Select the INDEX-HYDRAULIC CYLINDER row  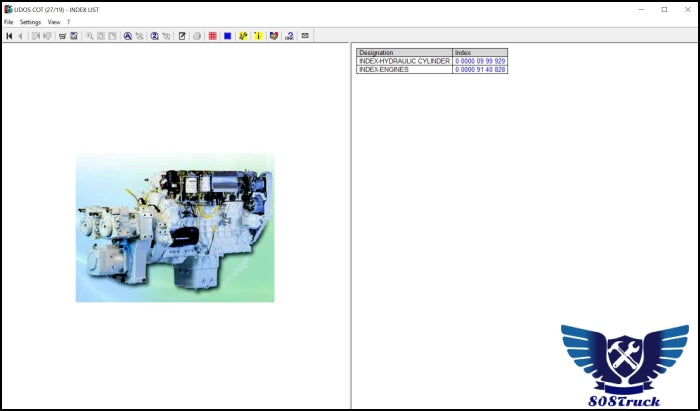point(403,61)
